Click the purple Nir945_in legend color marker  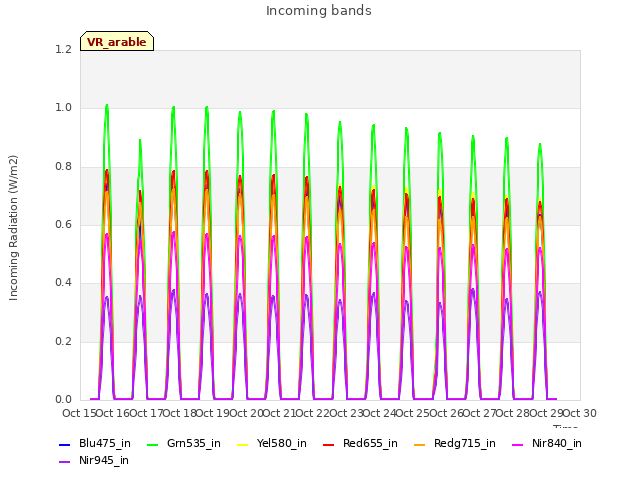[65, 462]
